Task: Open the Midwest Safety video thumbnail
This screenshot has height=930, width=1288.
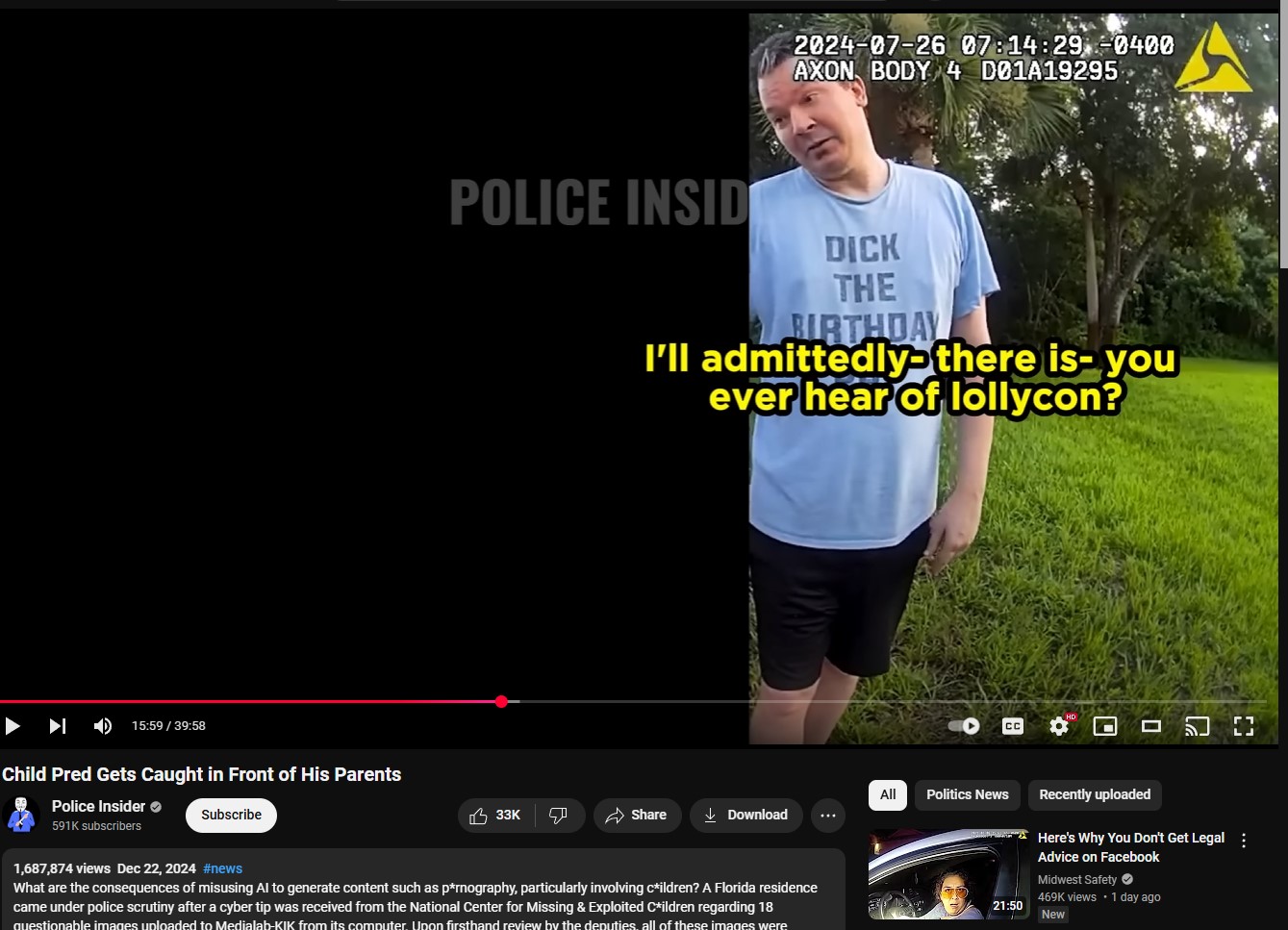Action: [x=948, y=874]
